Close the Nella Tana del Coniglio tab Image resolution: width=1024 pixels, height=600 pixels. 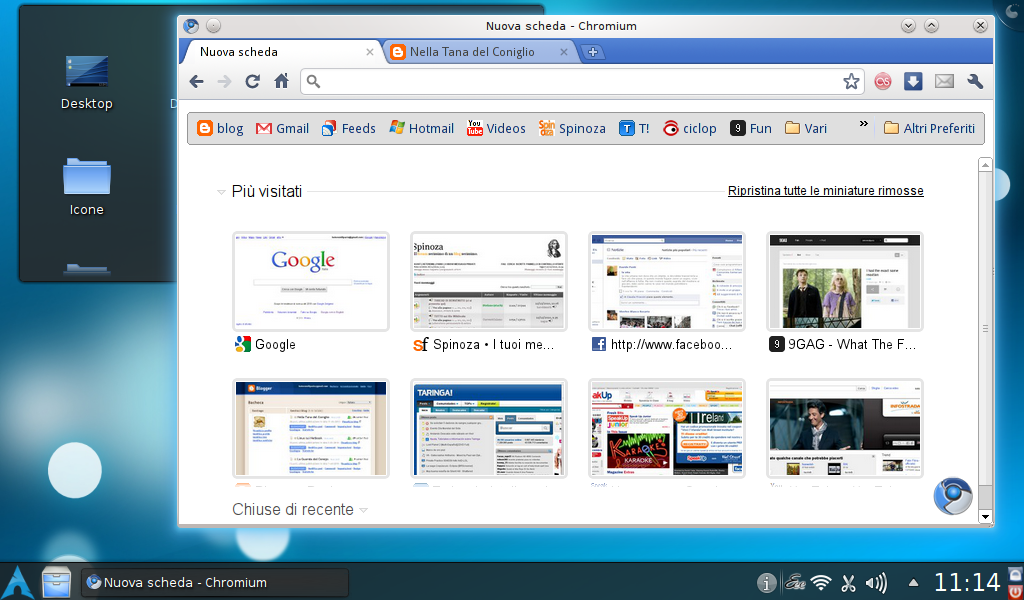564,52
